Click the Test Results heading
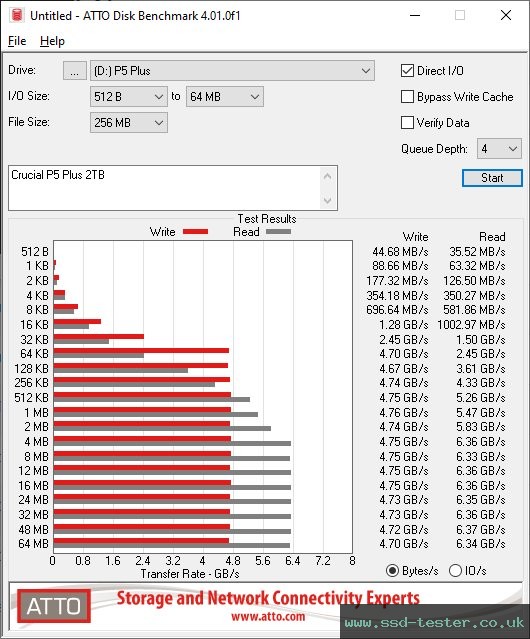The height and width of the screenshot is (639, 530). tap(267, 219)
